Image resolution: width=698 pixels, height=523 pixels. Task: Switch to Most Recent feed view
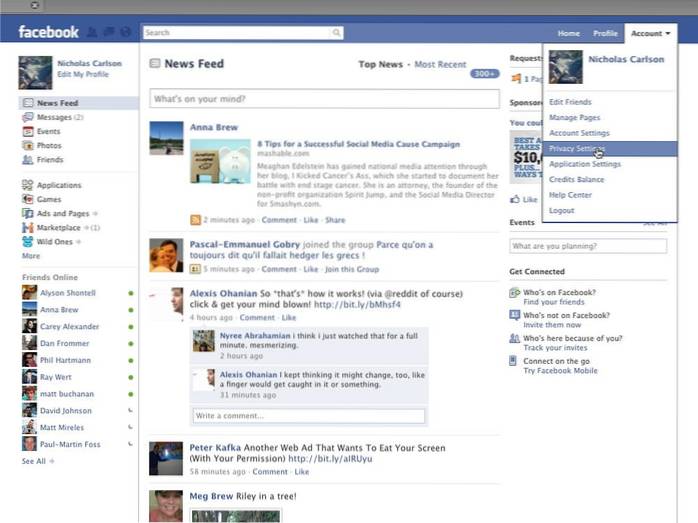click(x=440, y=64)
